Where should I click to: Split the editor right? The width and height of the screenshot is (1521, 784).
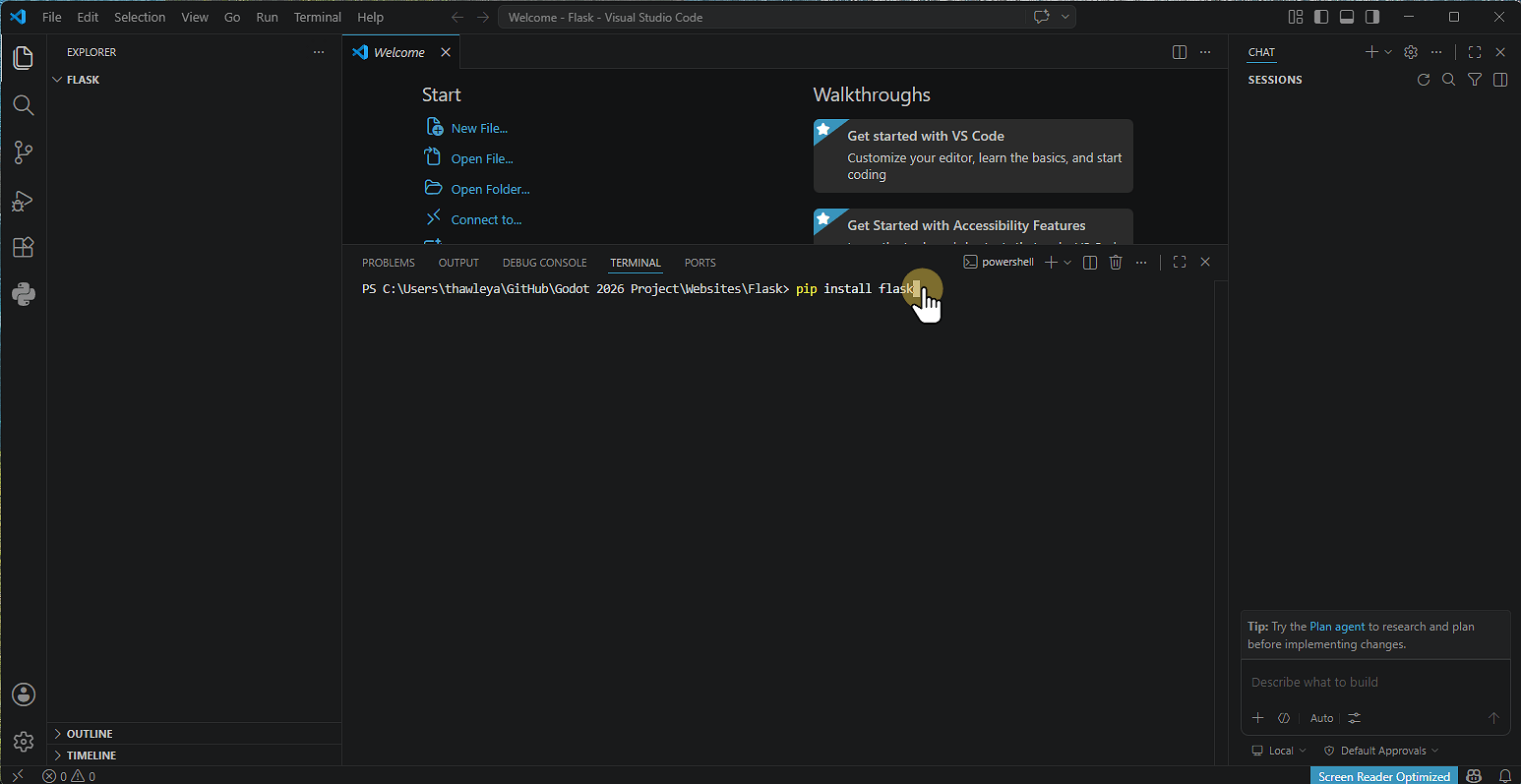pyautogui.click(x=1180, y=52)
